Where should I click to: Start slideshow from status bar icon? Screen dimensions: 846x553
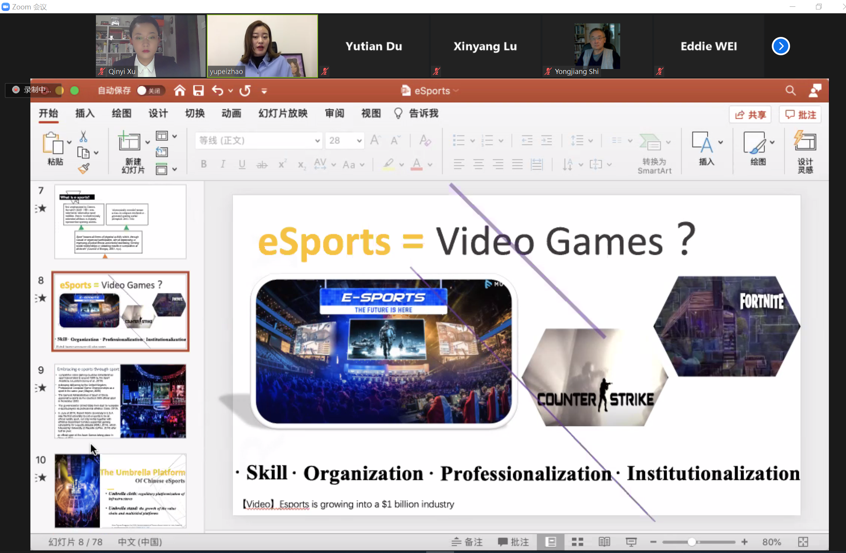(x=631, y=542)
